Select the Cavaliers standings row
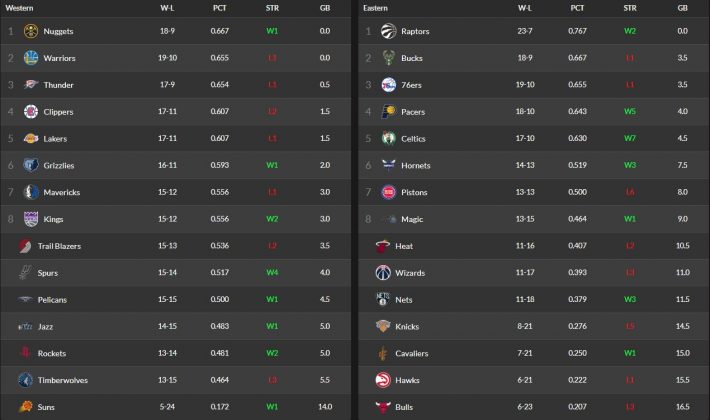The height and width of the screenshot is (420, 710). coord(532,353)
